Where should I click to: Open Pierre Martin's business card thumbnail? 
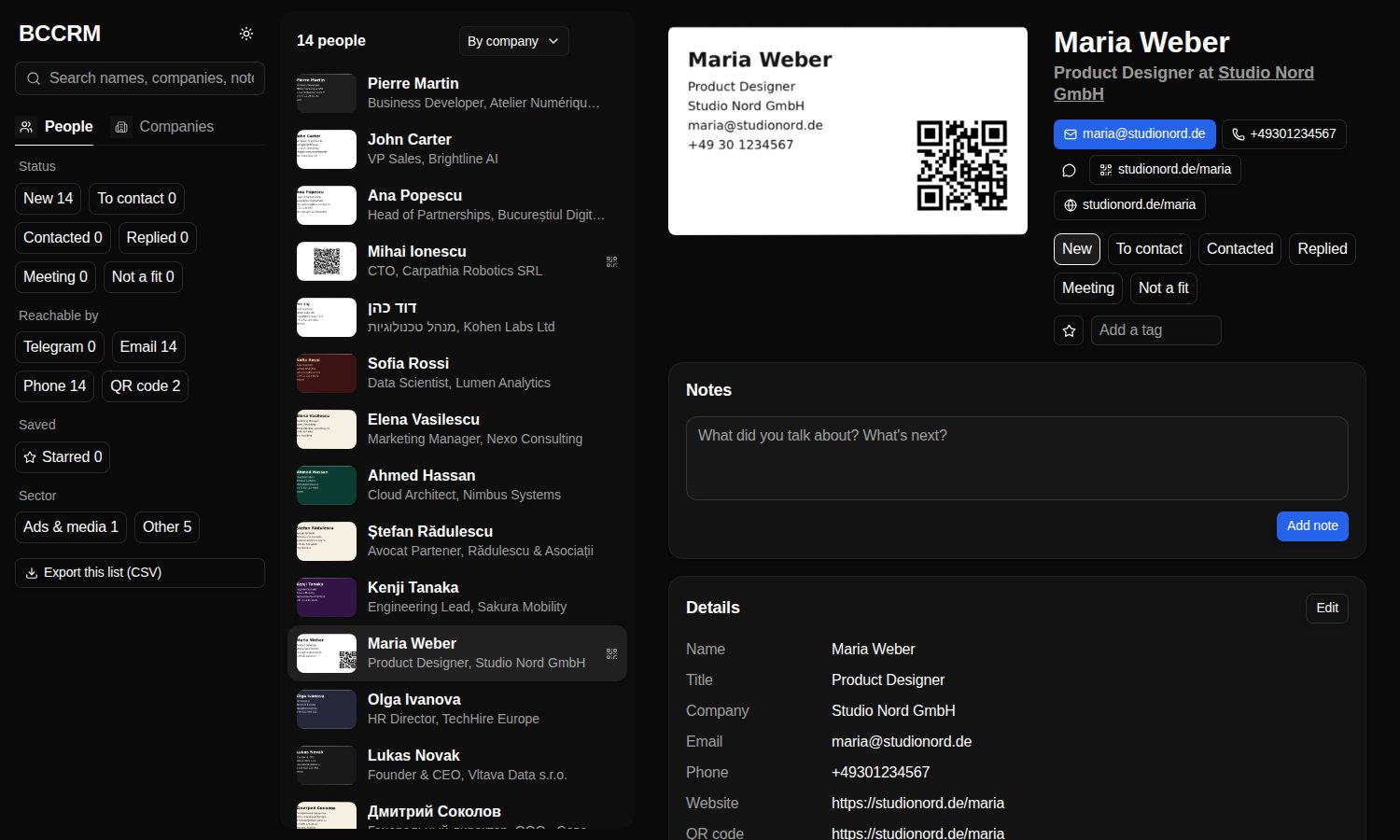(x=327, y=93)
